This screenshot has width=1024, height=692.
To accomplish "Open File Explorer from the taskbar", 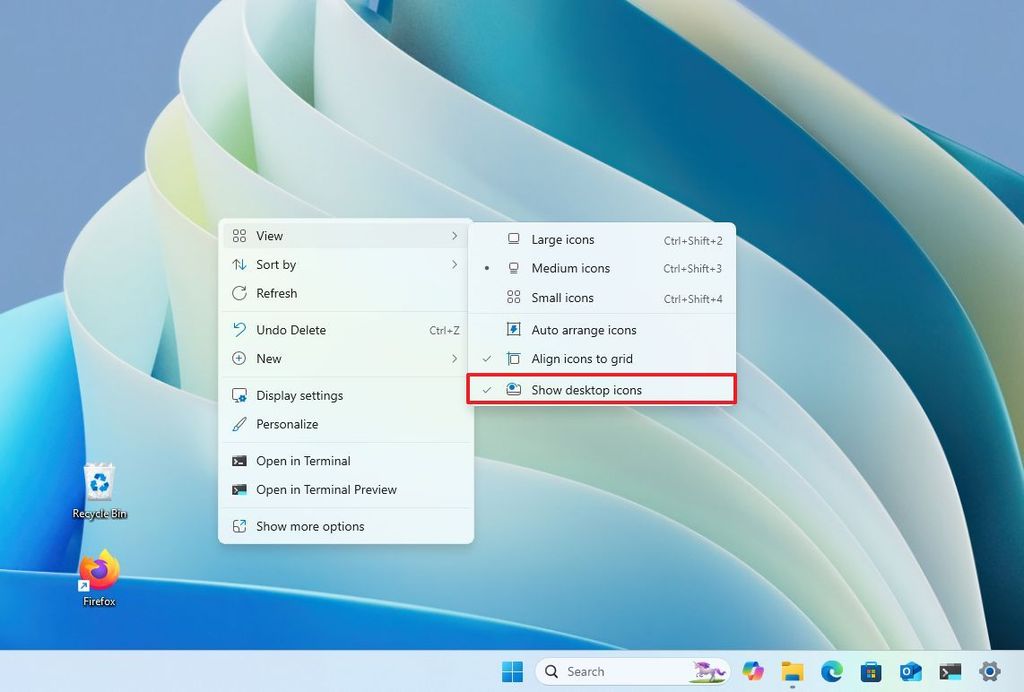I will coord(793,671).
